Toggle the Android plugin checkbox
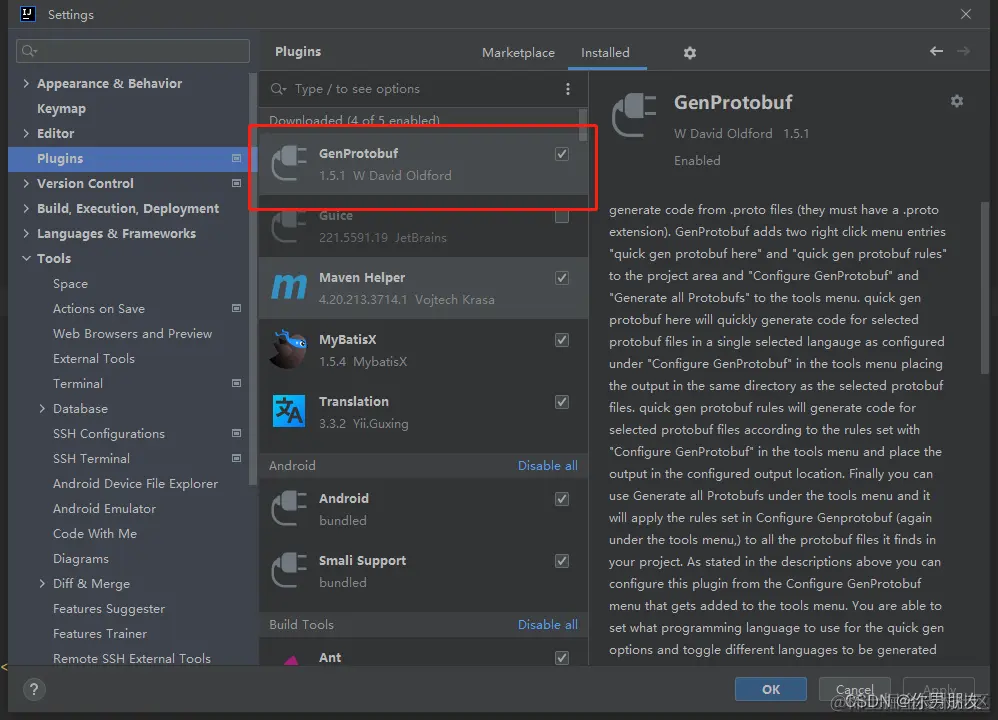The image size is (998, 720). [562, 499]
